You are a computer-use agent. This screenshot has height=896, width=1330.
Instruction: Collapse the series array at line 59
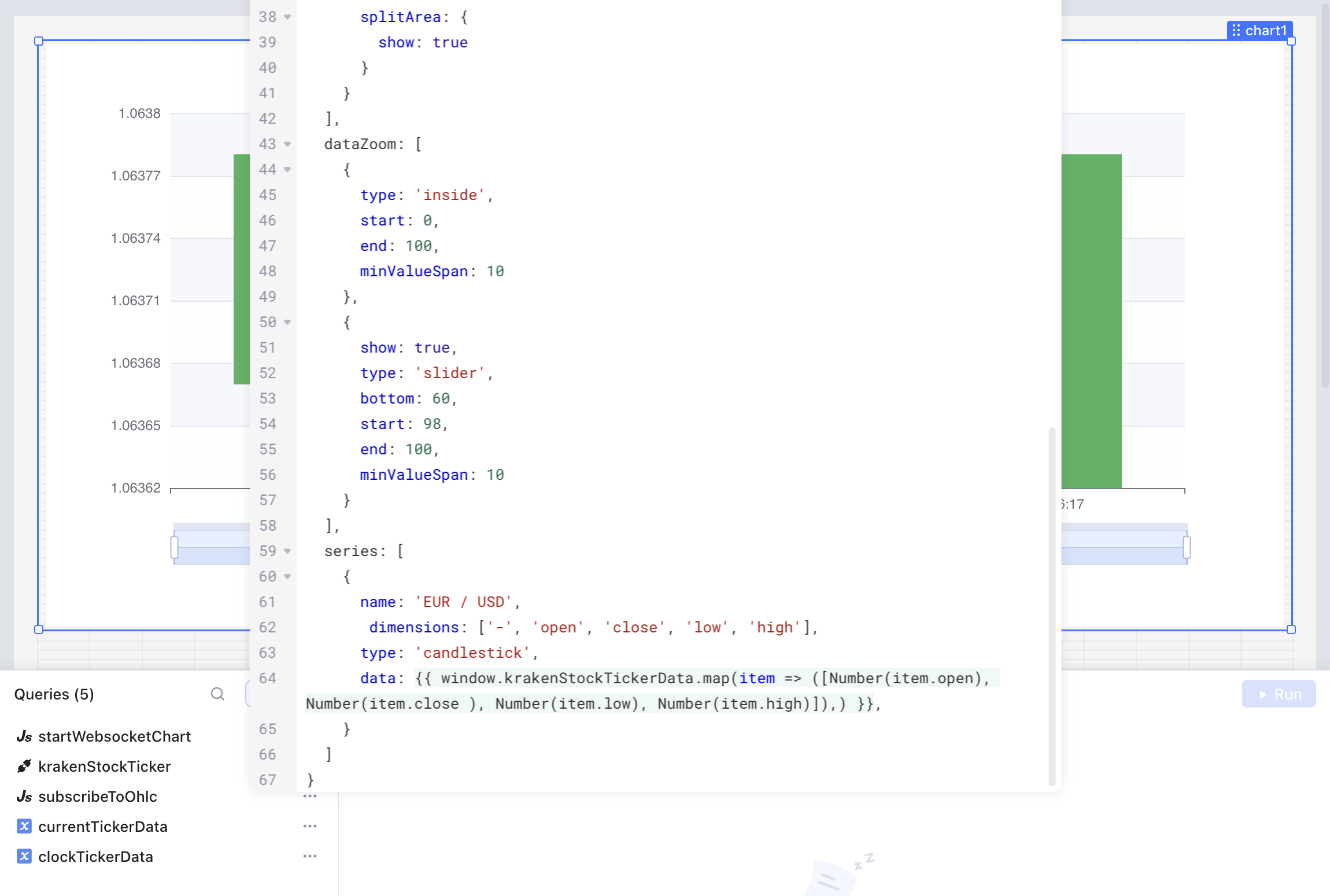tap(287, 551)
